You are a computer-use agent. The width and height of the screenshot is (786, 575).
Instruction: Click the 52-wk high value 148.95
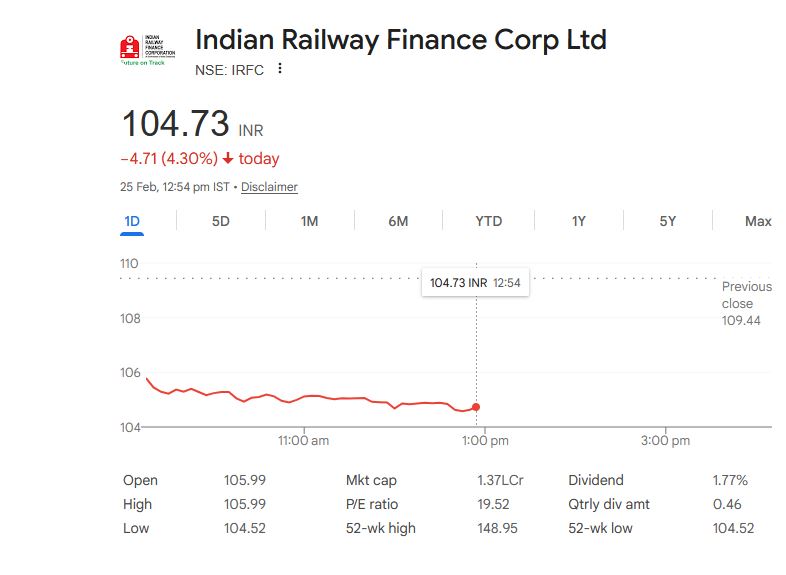[x=497, y=528]
